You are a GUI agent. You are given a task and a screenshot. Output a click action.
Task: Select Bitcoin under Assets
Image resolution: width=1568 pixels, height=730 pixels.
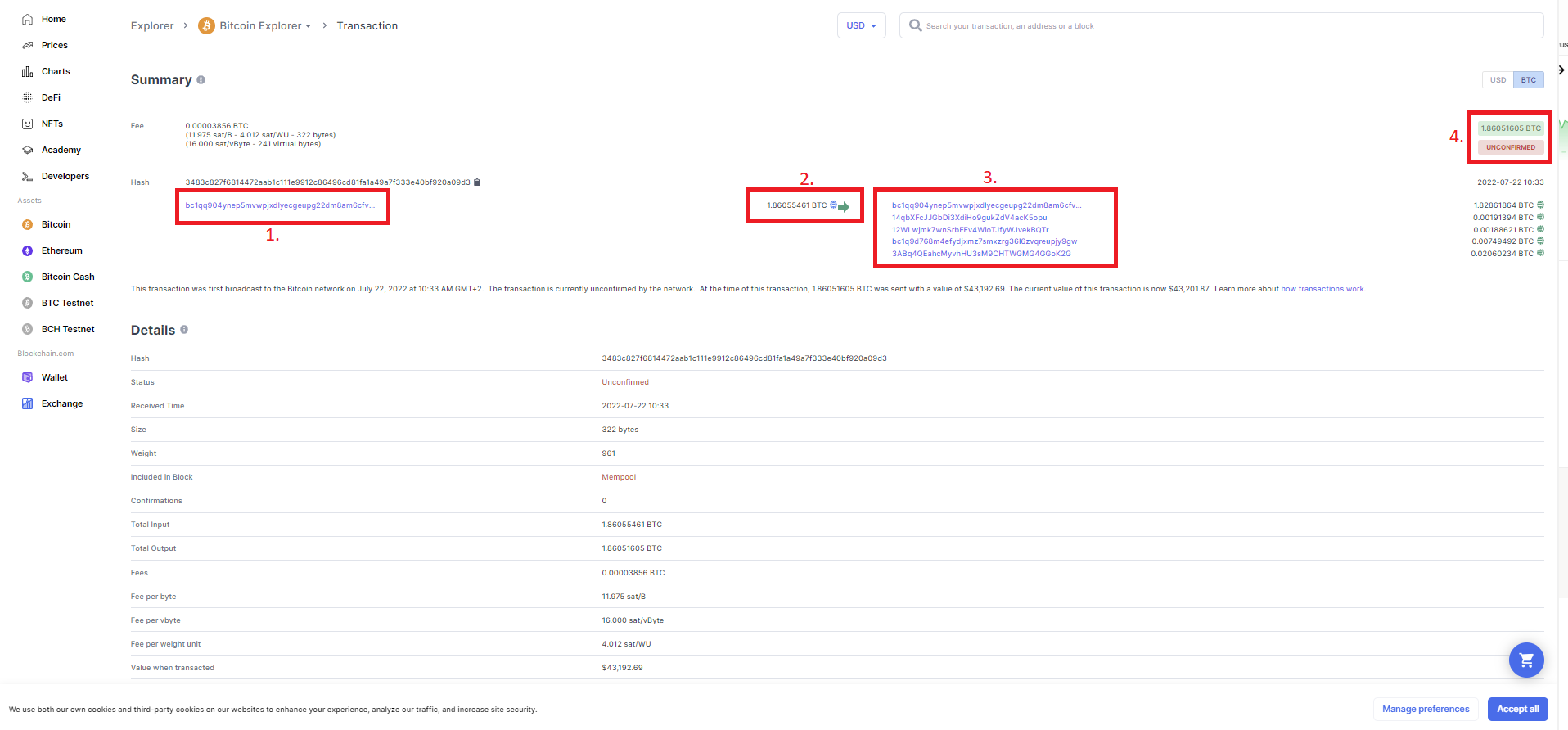pyautogui.click(x=56, y=224)
